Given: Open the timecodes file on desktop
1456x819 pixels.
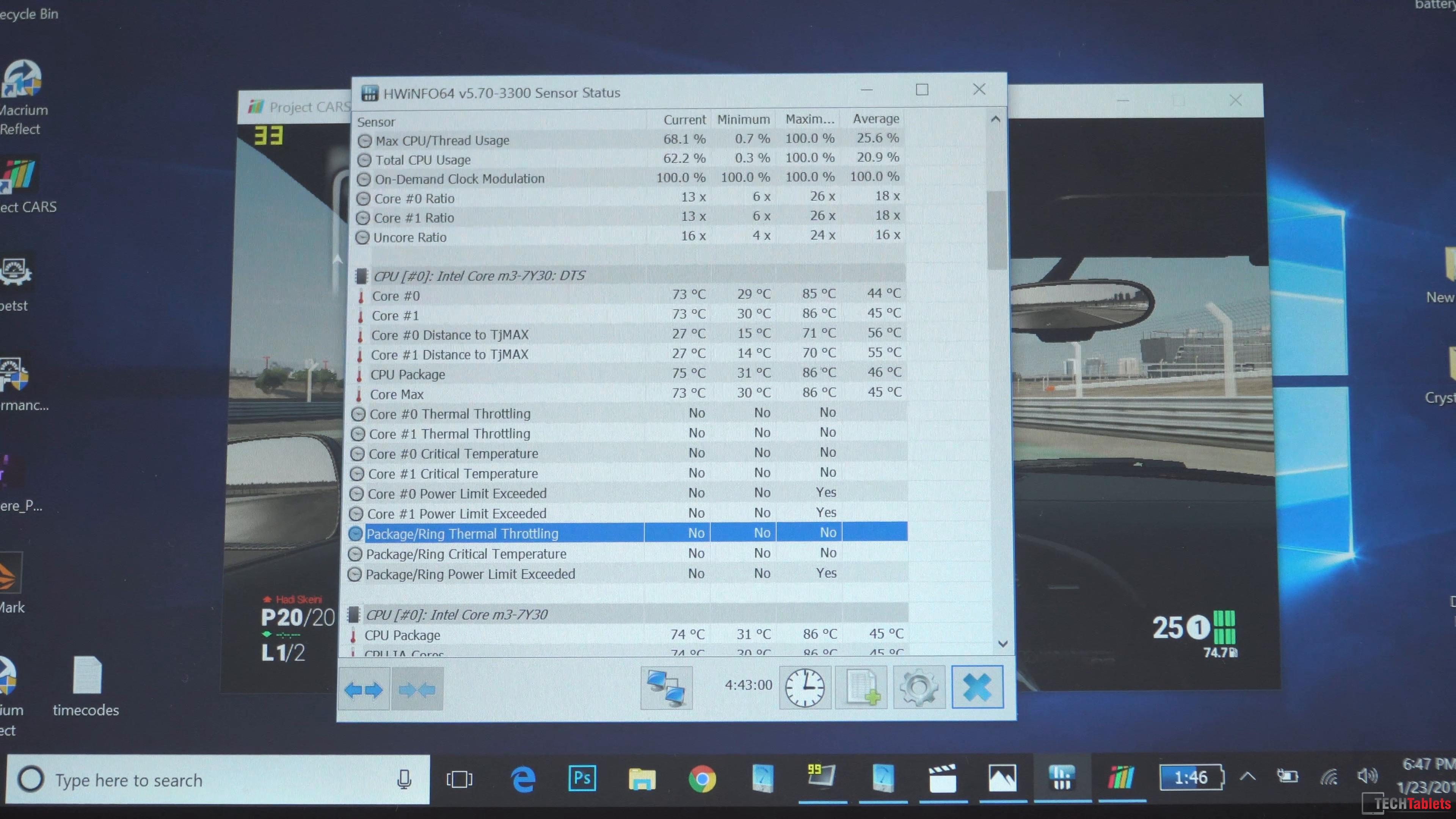Looking at the screenshot, I should (86, 686).
